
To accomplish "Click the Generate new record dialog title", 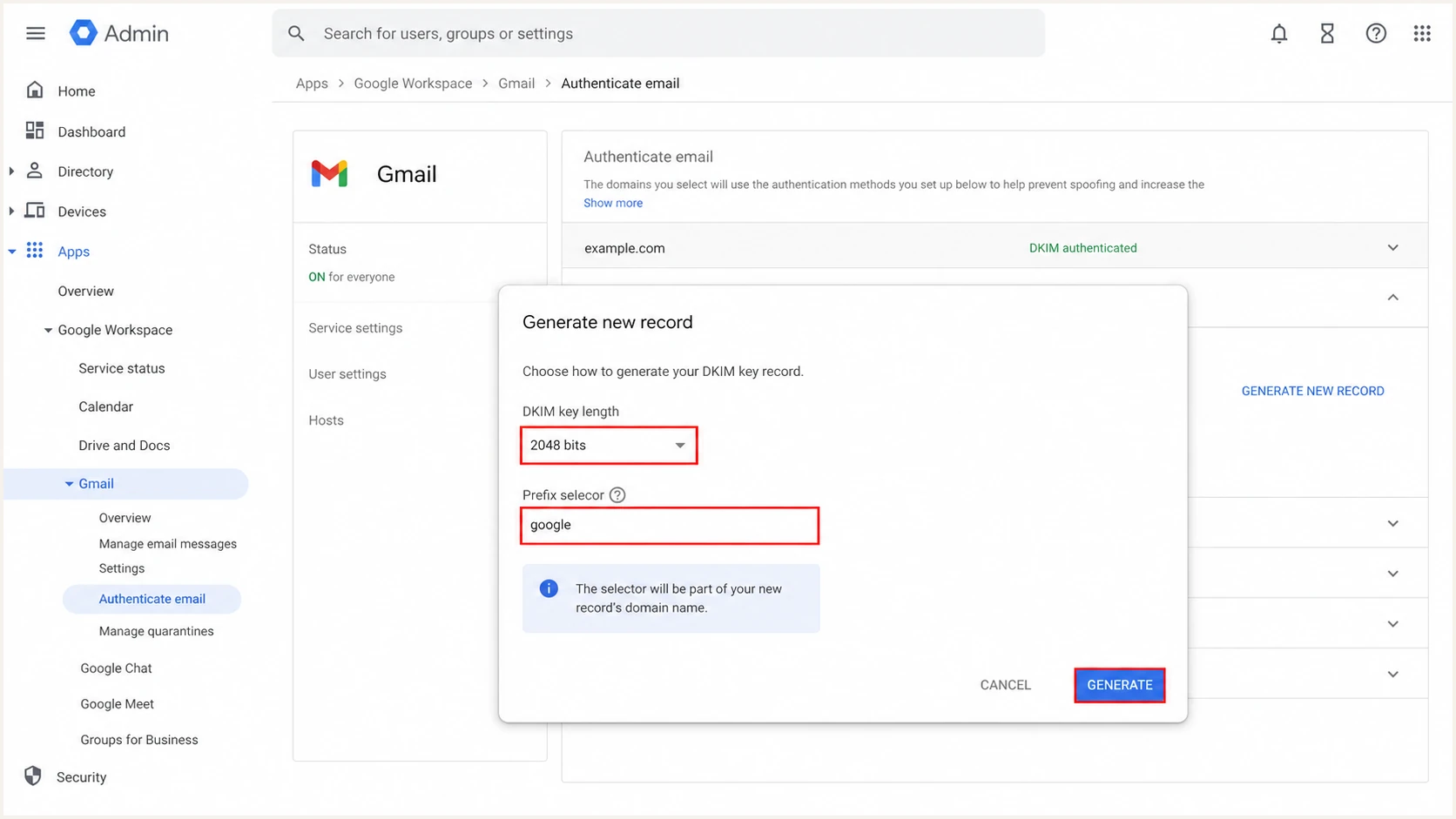I will pos(608,322).
